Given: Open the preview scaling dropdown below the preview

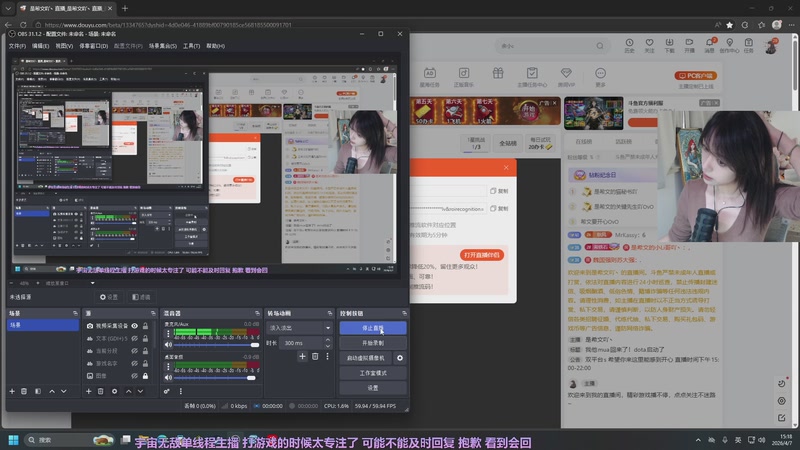Looking at the screenshot, I should point(92,283).
